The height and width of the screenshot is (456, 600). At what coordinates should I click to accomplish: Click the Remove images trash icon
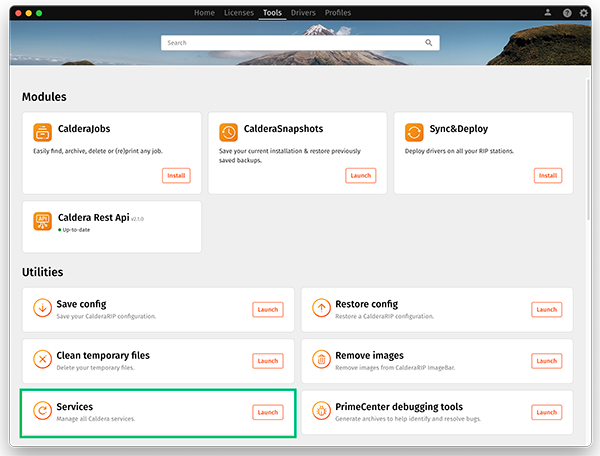pyautogui.click(x=321, y=359)
